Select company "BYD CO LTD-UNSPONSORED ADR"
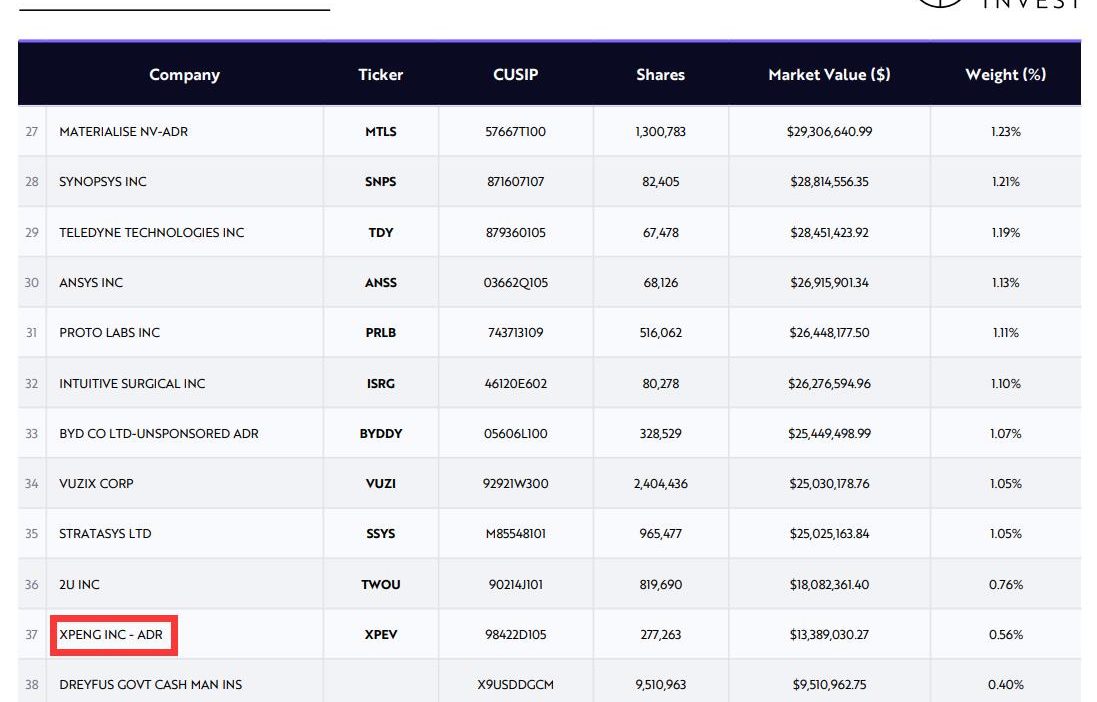The width and height of the screenshot is (1097, 702). point(159,434)
